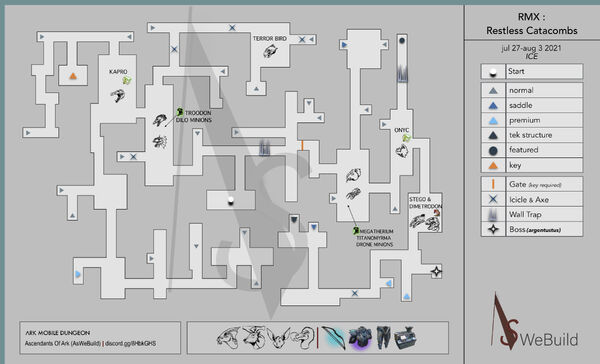Click the 'jul 27-aug 3 2021' date text

coord(531,48)
